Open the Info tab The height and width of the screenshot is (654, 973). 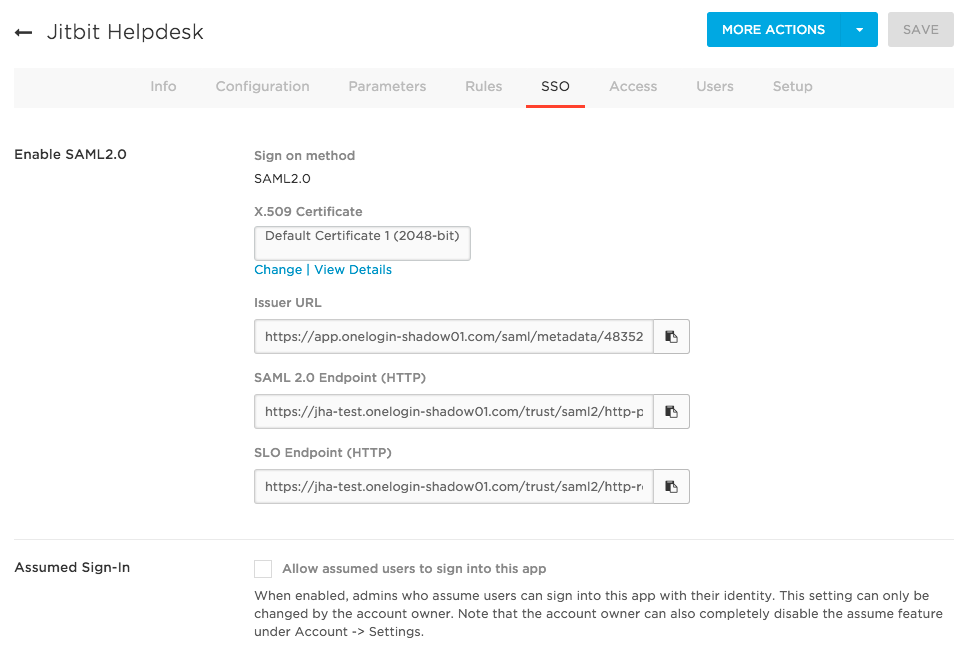coord(163,86)
